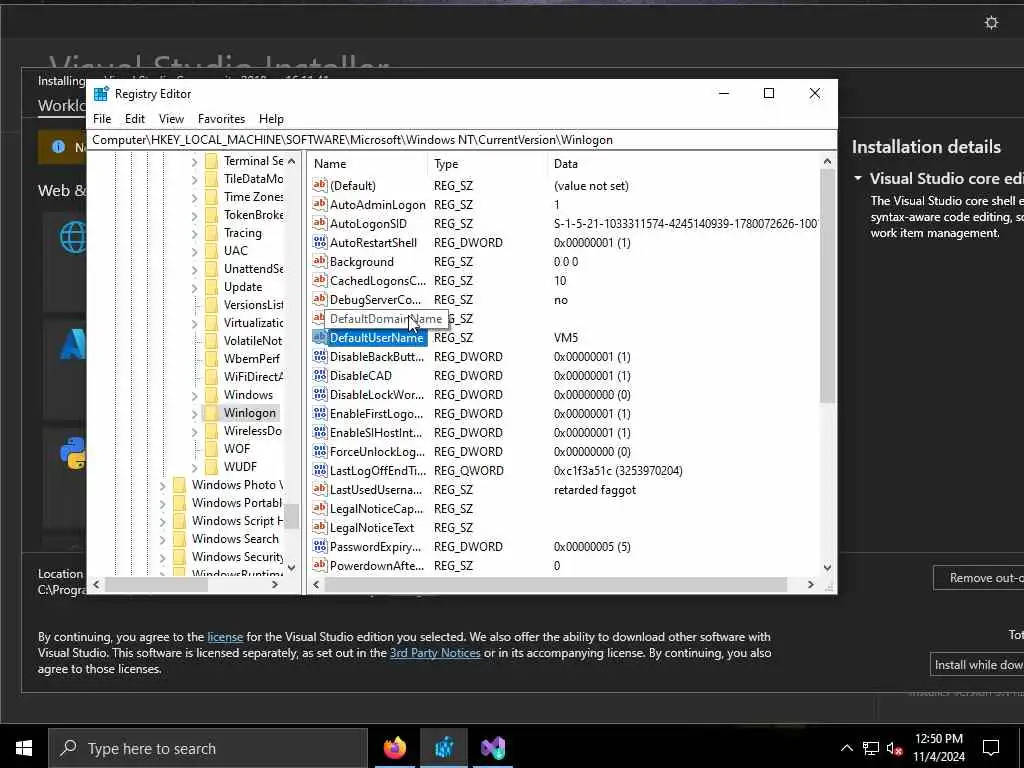Expand the Update tree node
The height and width of the screenshot is (768, 1024).
pos(194,287)
